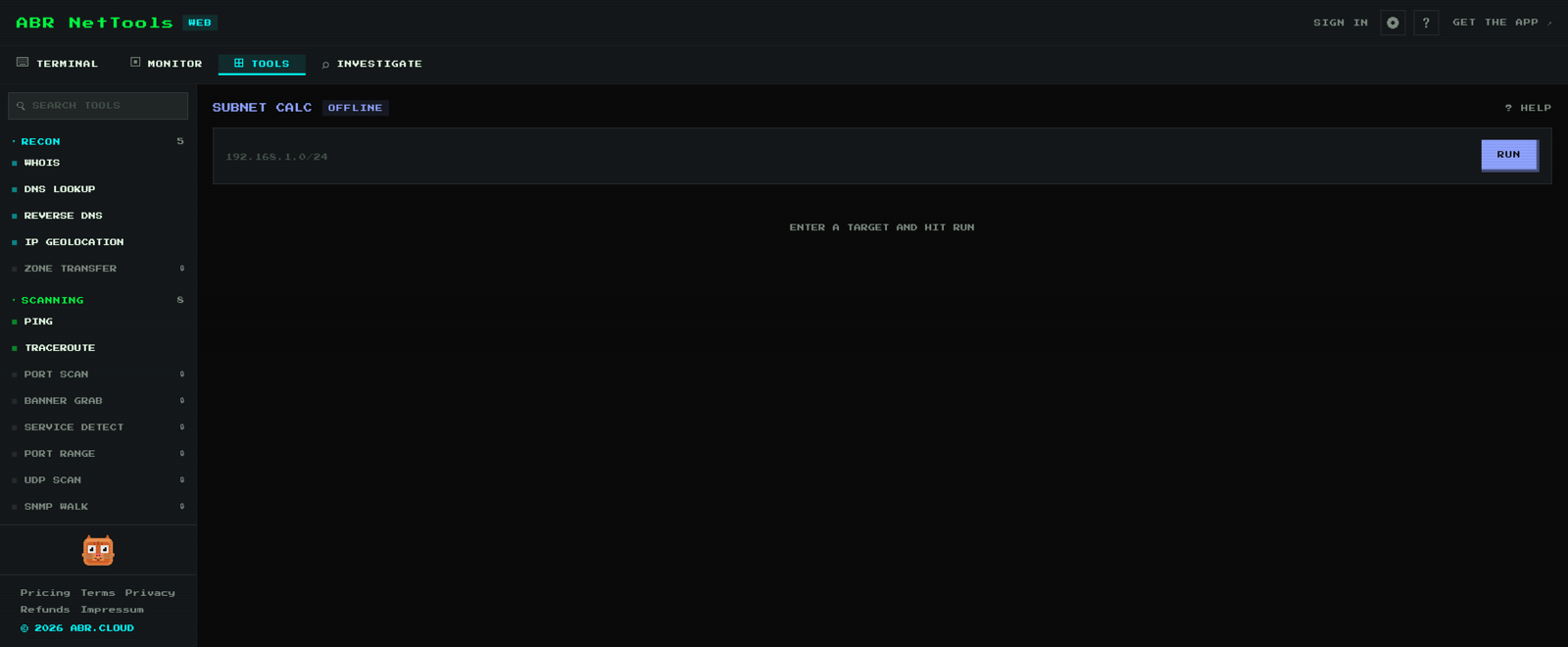Screen dimensions: 1568x647
Task: Select the locked Port Range tool
Action: [98, 454]
